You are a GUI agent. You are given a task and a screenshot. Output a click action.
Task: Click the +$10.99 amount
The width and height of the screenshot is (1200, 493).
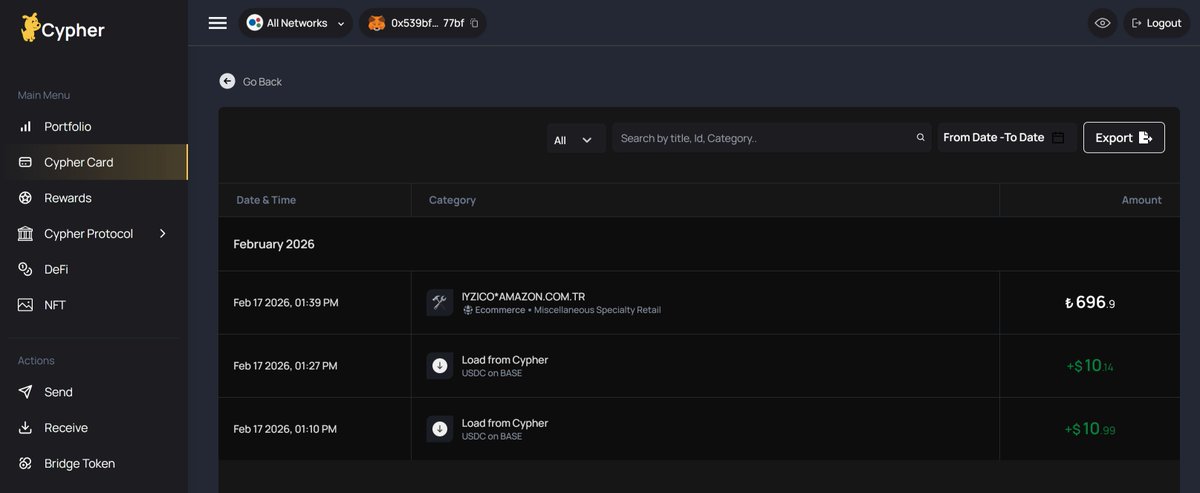coord(1090,429)
